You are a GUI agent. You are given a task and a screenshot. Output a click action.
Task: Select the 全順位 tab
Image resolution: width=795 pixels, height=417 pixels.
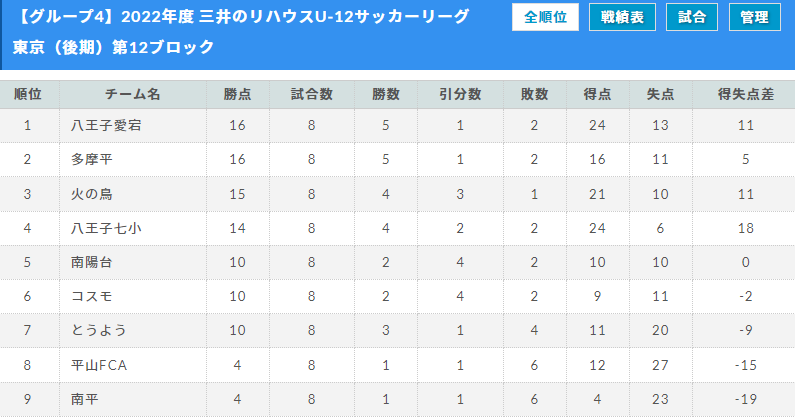pos(545,18)
